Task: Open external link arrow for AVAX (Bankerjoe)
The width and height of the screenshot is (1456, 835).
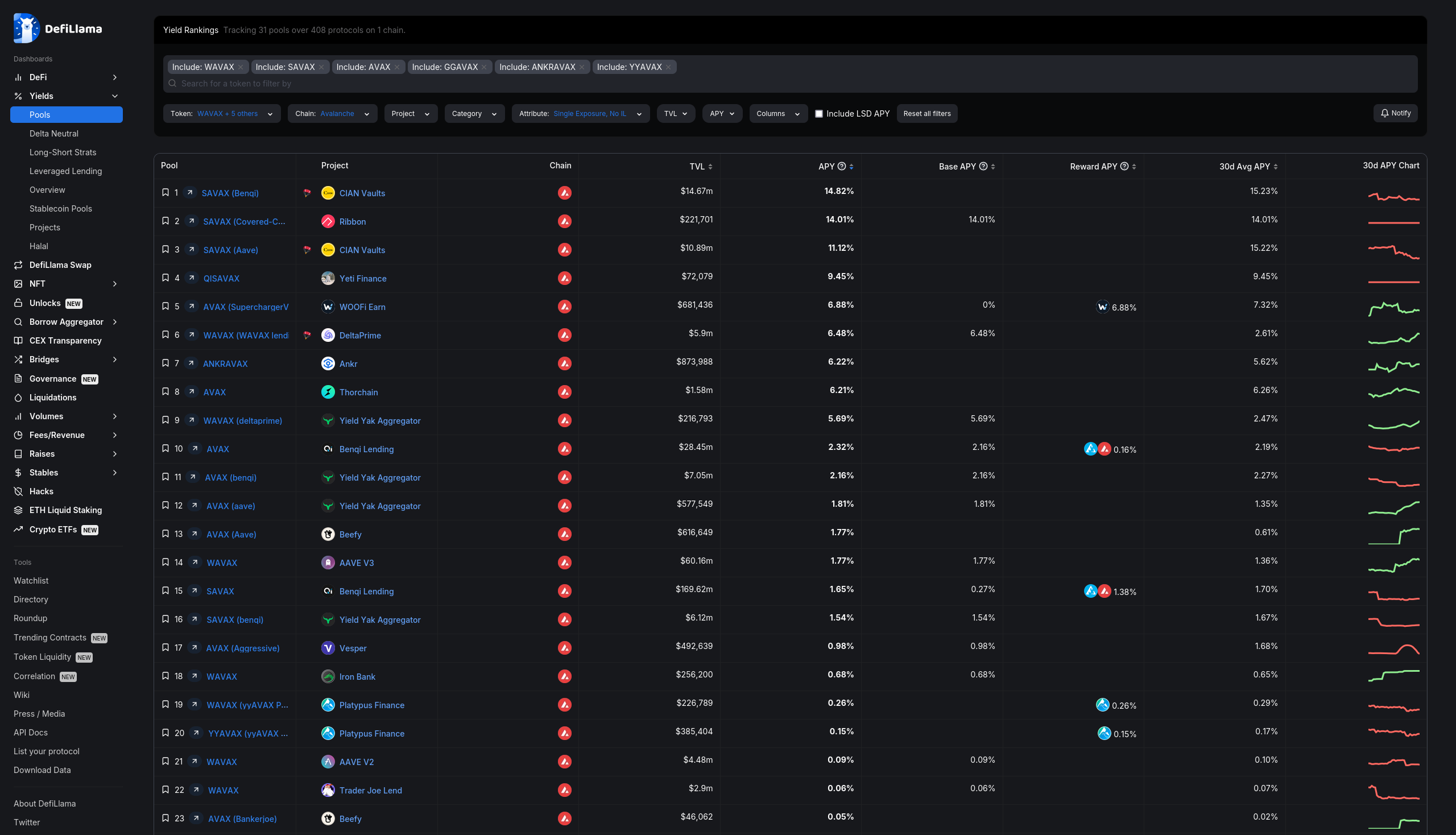Action: point(196,819)
